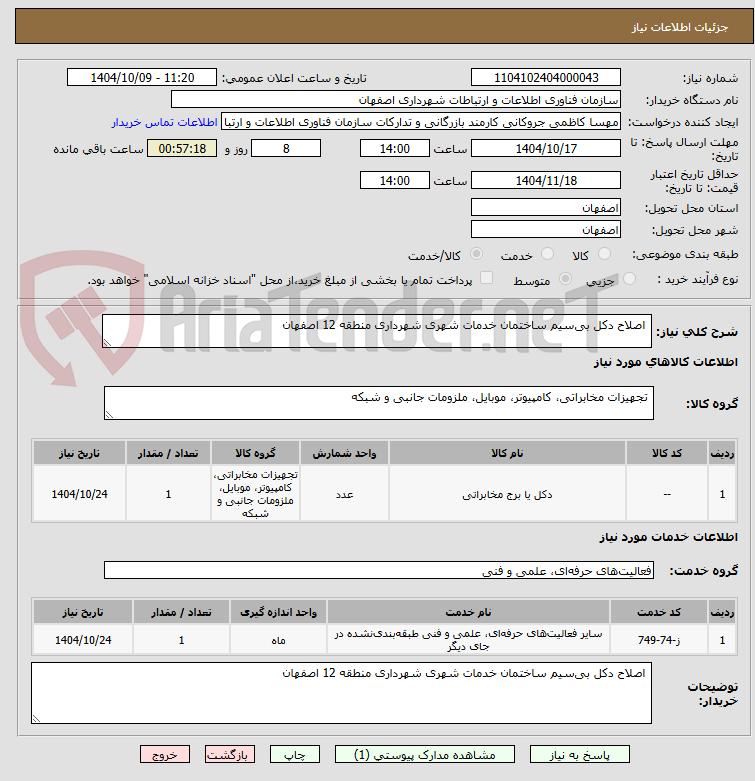Click the service name cell سایر فعالیت‌های حرفه‌ای
755x781 pixels.
(468, 640)
